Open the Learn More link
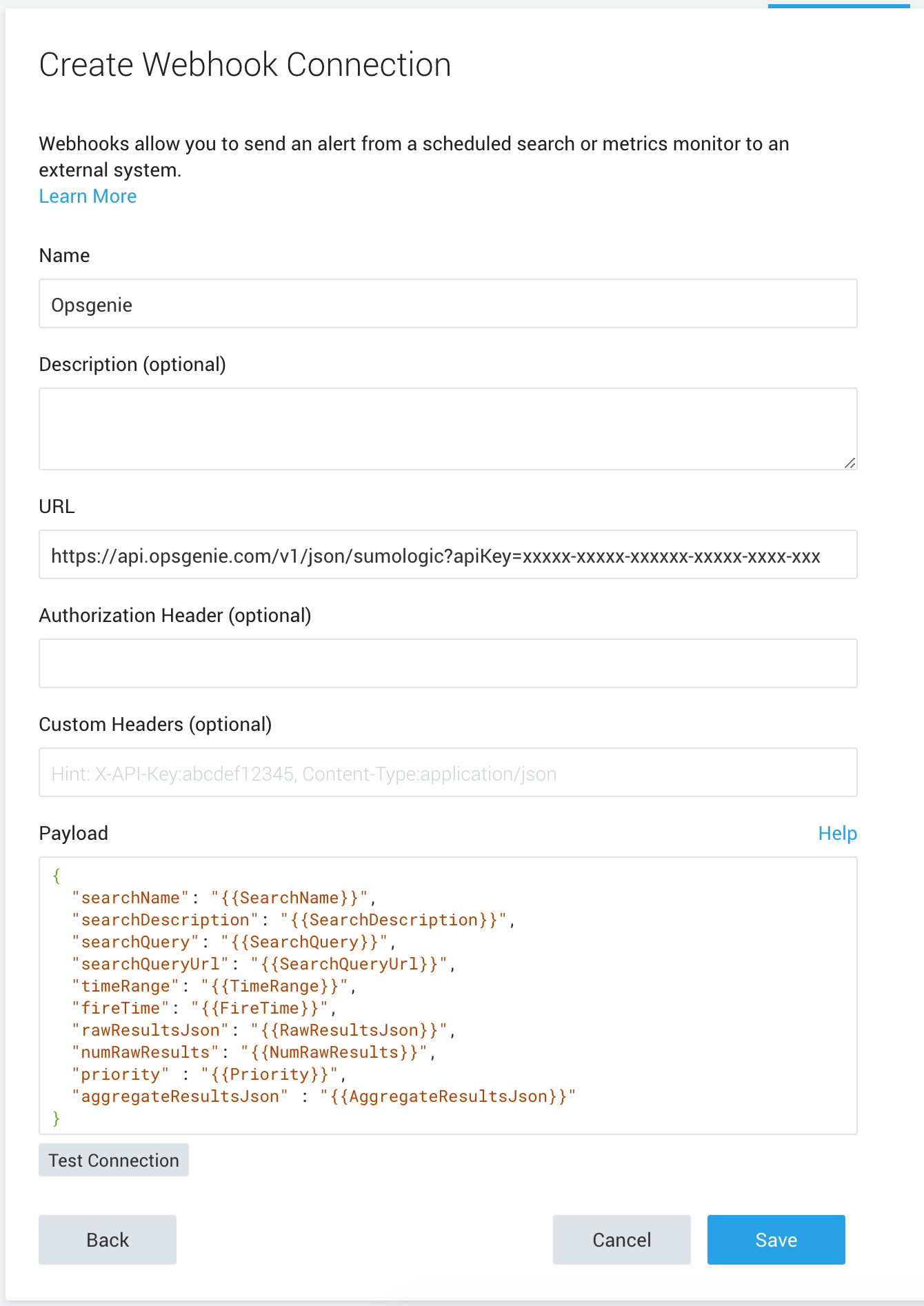This screenshot has width=924, height=1306. coord(88,197)
